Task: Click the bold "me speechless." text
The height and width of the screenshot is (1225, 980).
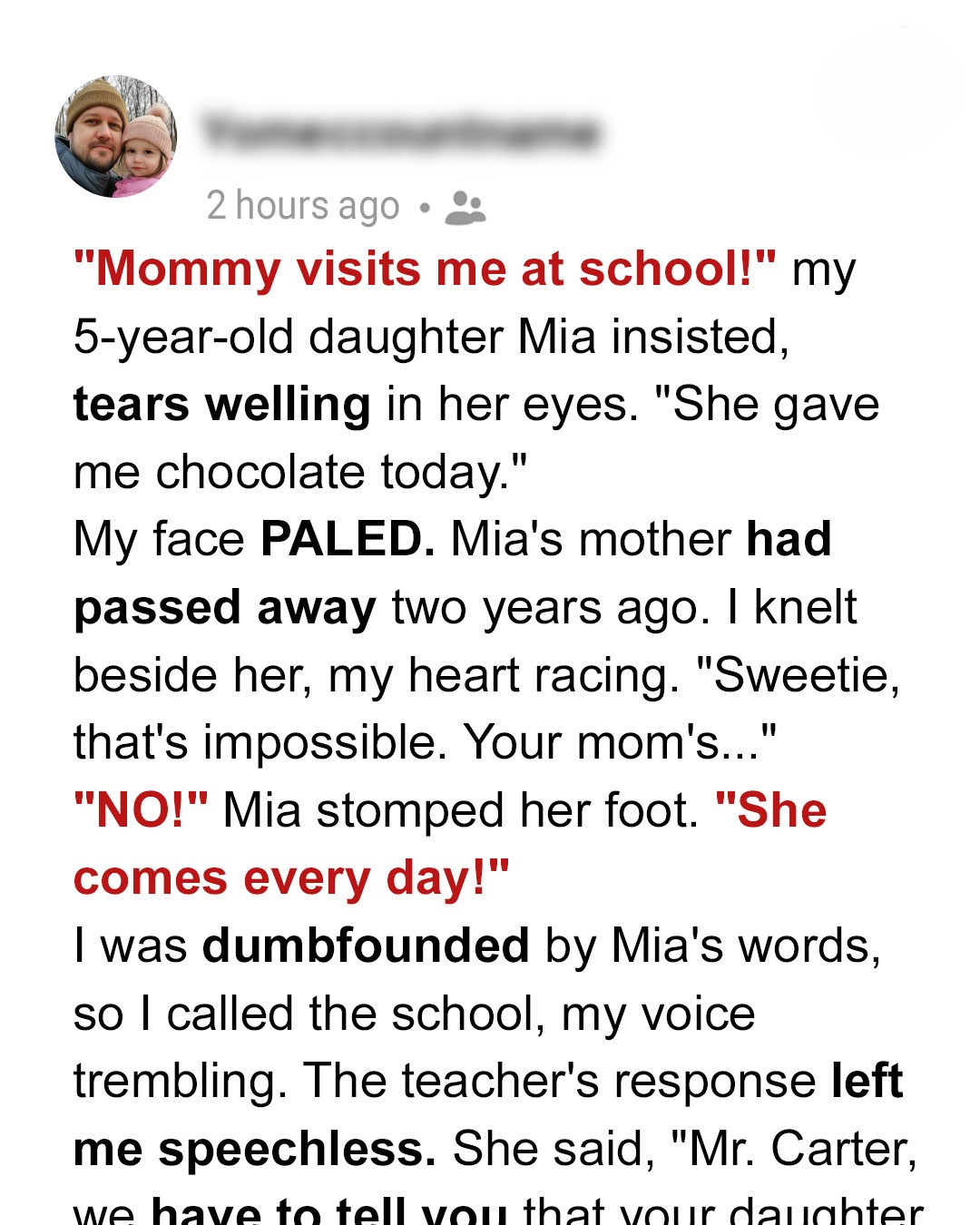Action: coord(255,1149)
